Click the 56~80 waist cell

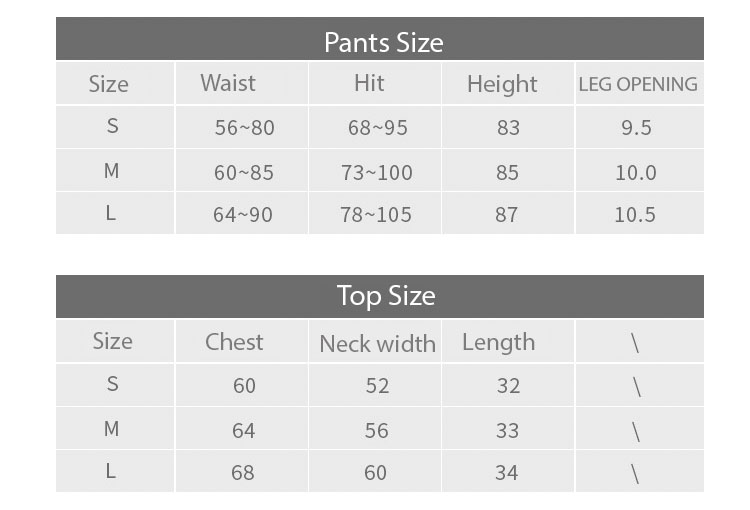242,127
